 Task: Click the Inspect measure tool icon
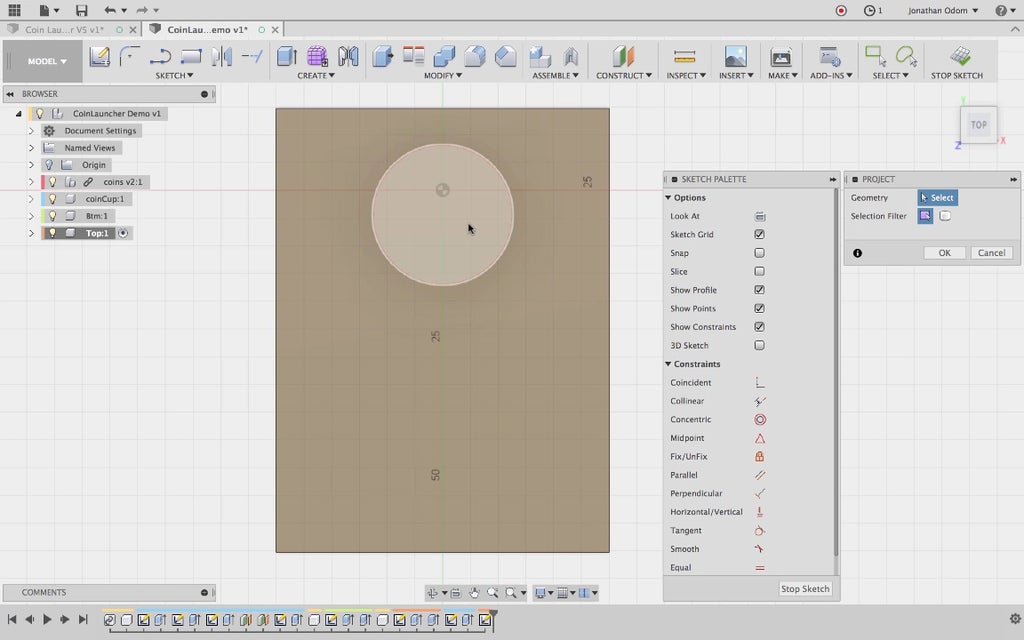pos(684,57)
